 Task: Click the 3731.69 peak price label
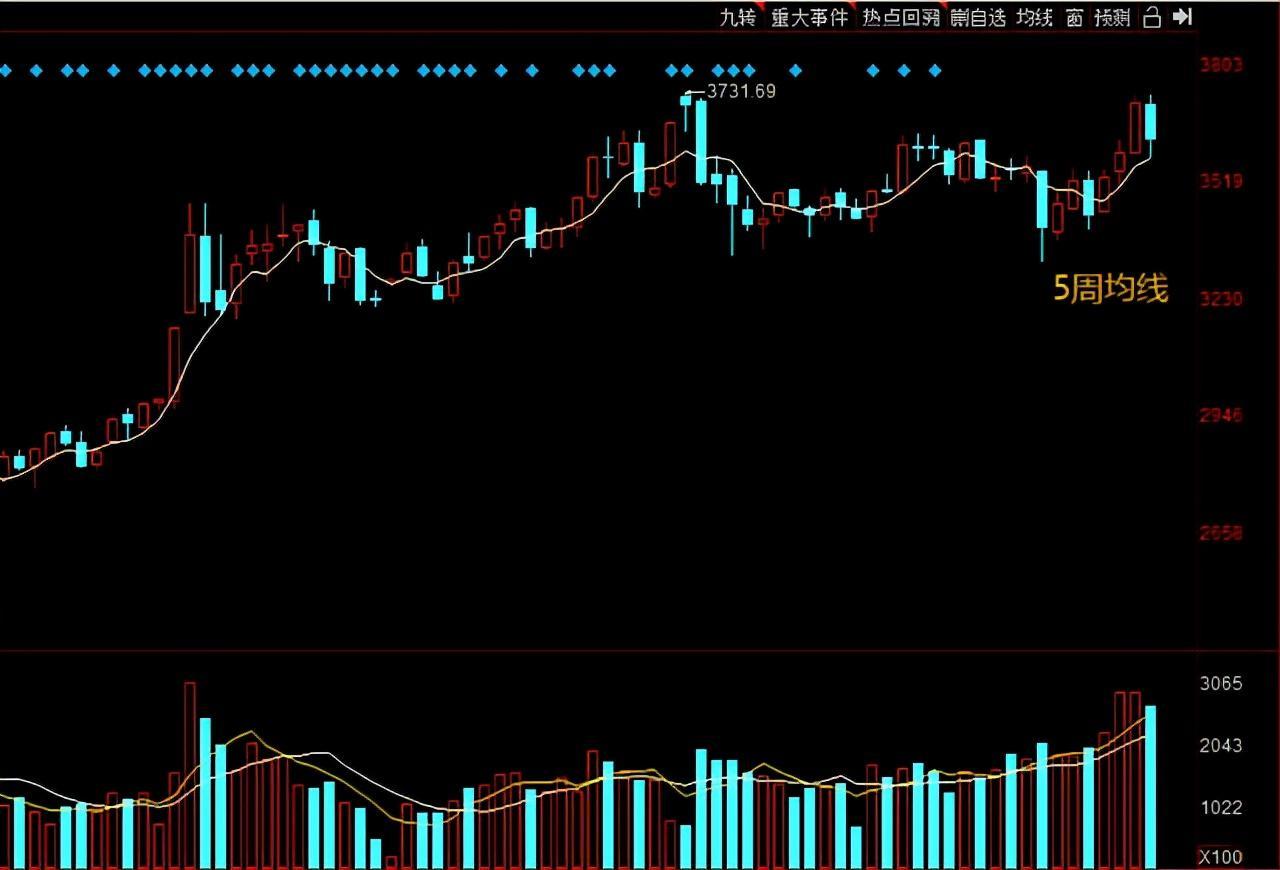tap(741, 91)
